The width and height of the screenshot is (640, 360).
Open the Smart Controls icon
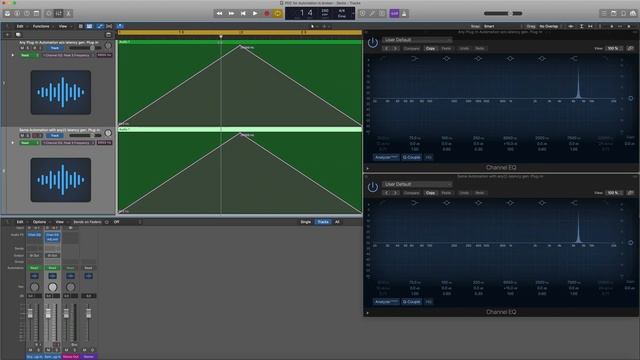tap(49, 13)
